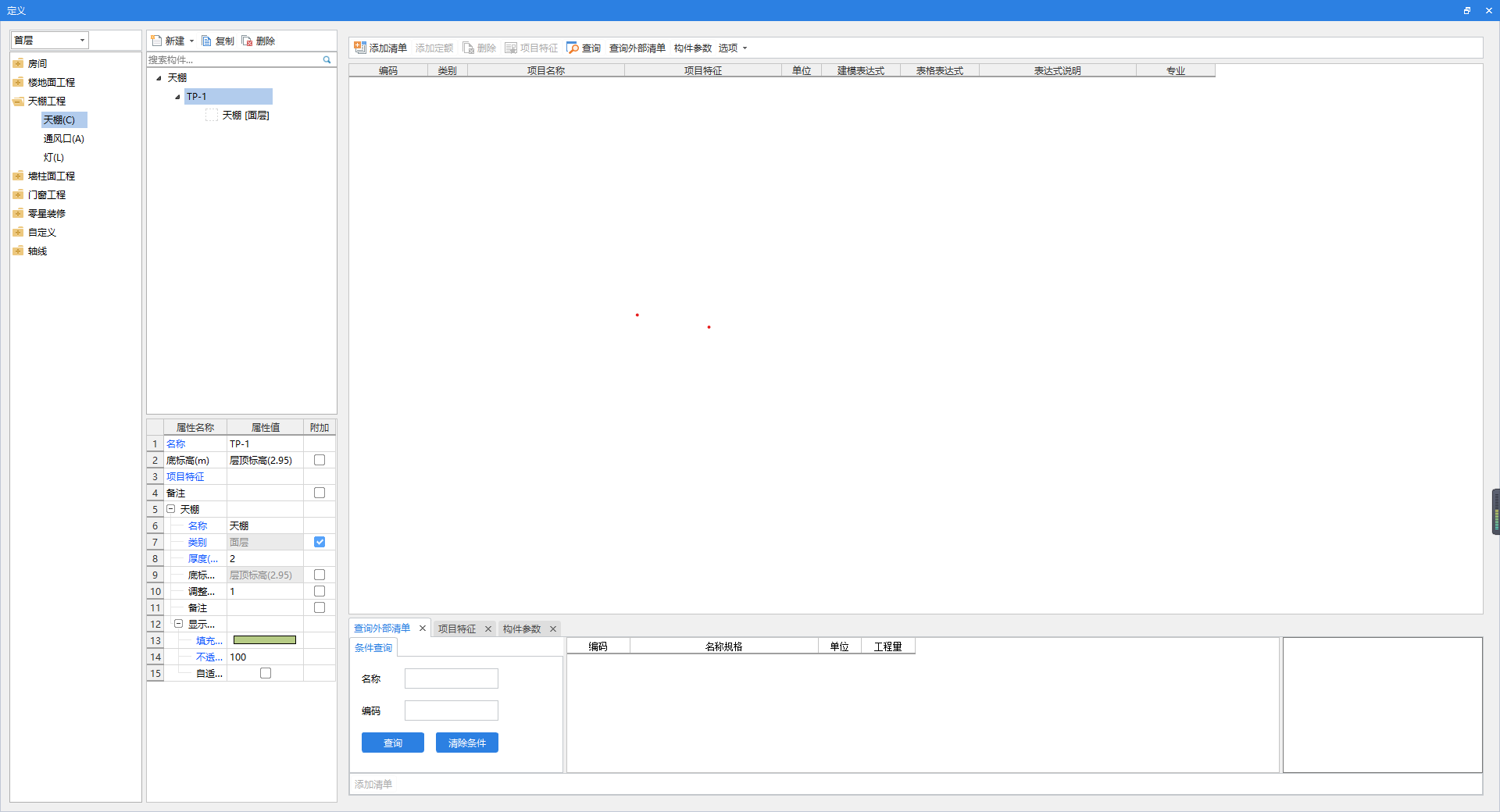Screen dimensions: 1500x812
Task: Select 天棚(C) in the category tree
Action: click(x=64, y=119)
